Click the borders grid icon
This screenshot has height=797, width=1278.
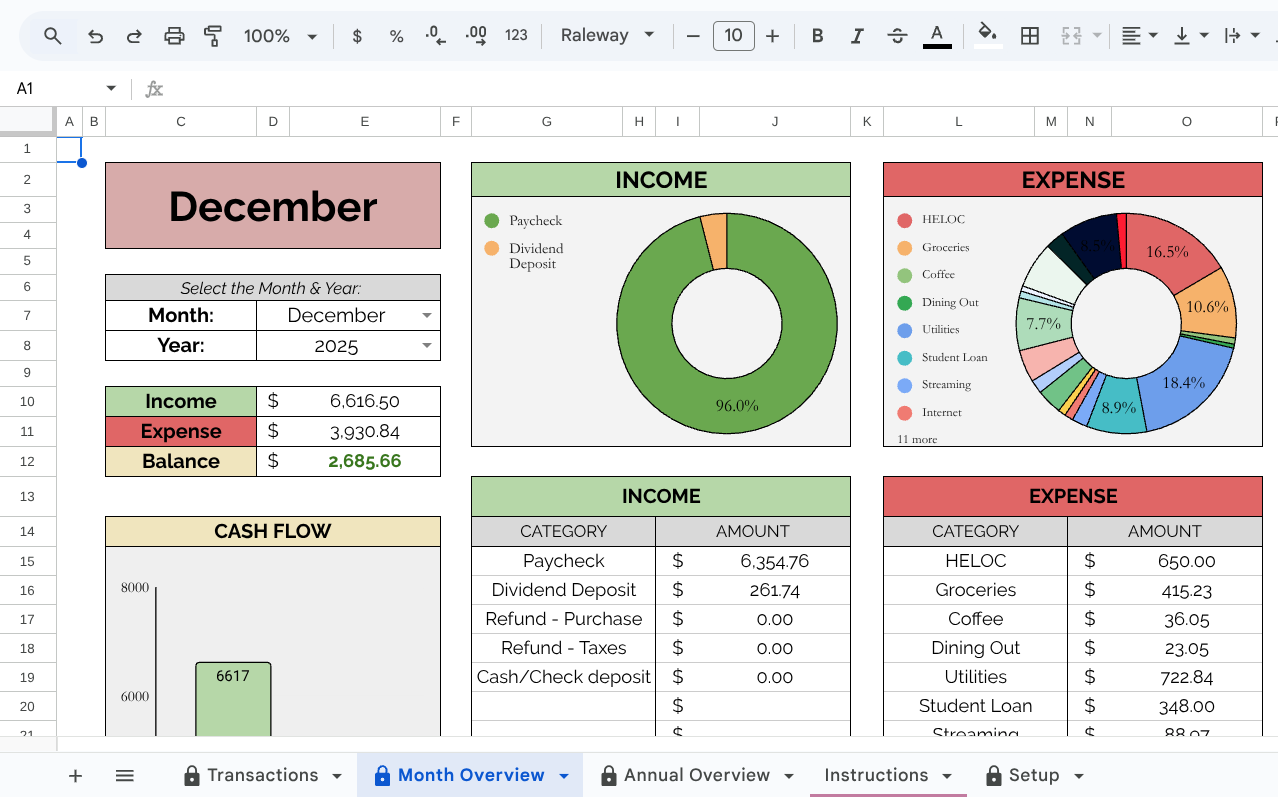[1029, 36]
